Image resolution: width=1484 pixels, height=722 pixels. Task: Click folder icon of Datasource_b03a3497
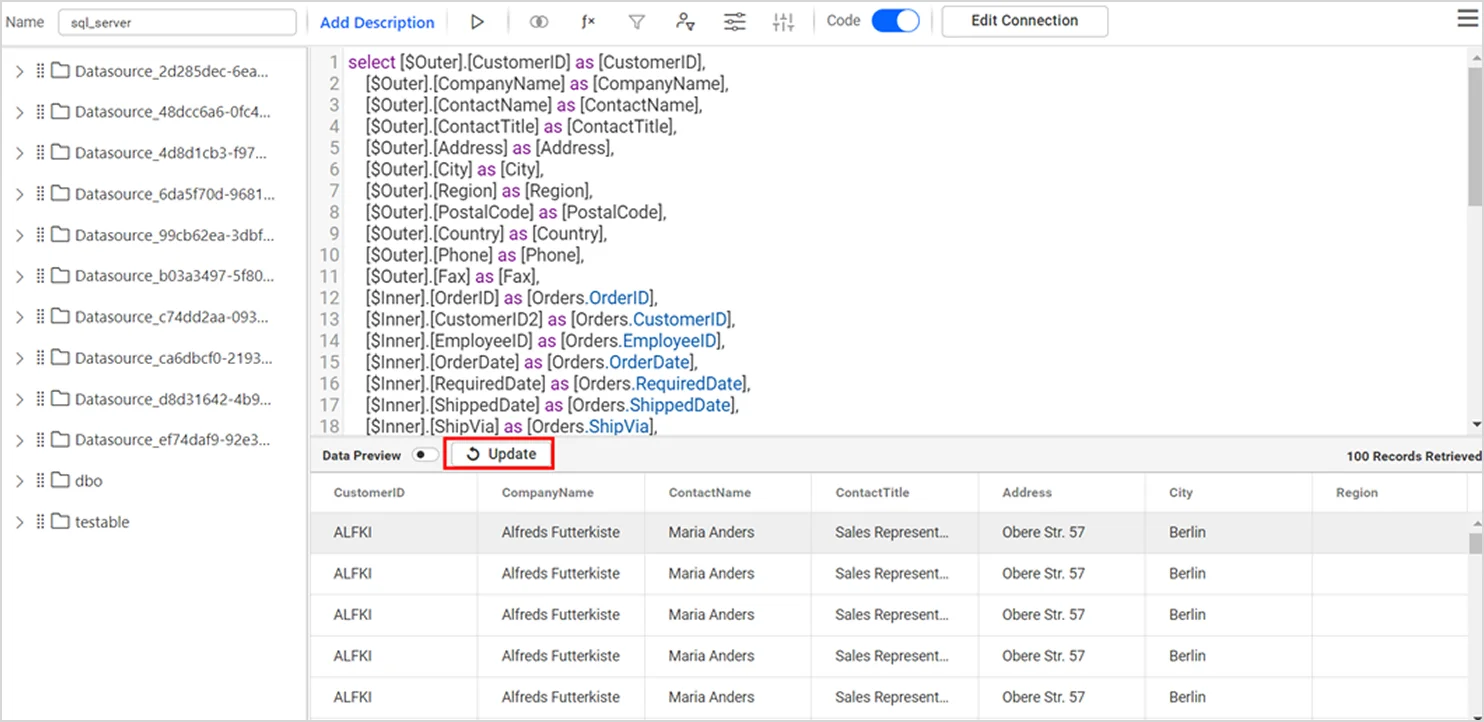tap(60, 276)
